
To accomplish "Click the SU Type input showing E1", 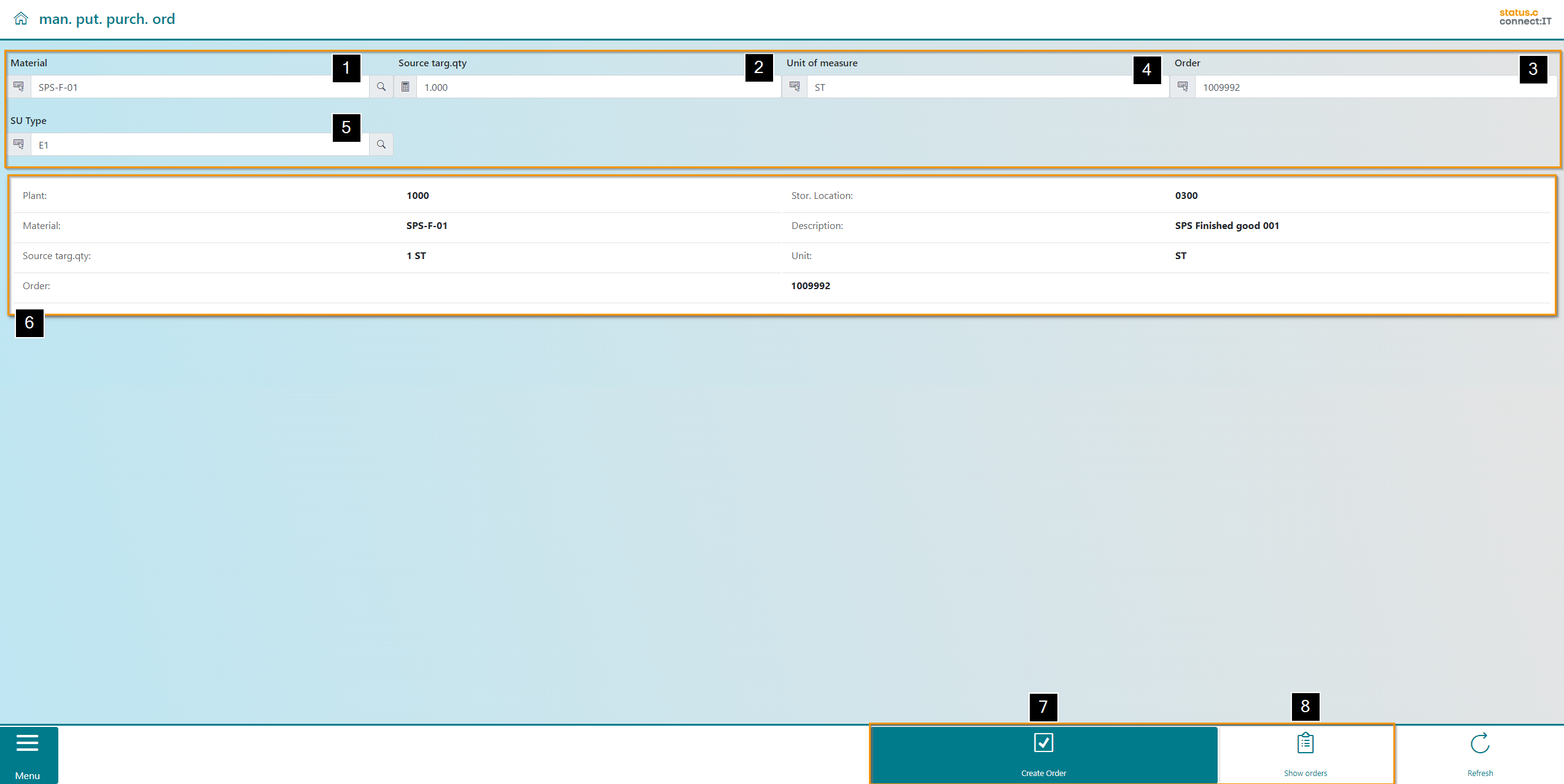I will pos(184,145).
